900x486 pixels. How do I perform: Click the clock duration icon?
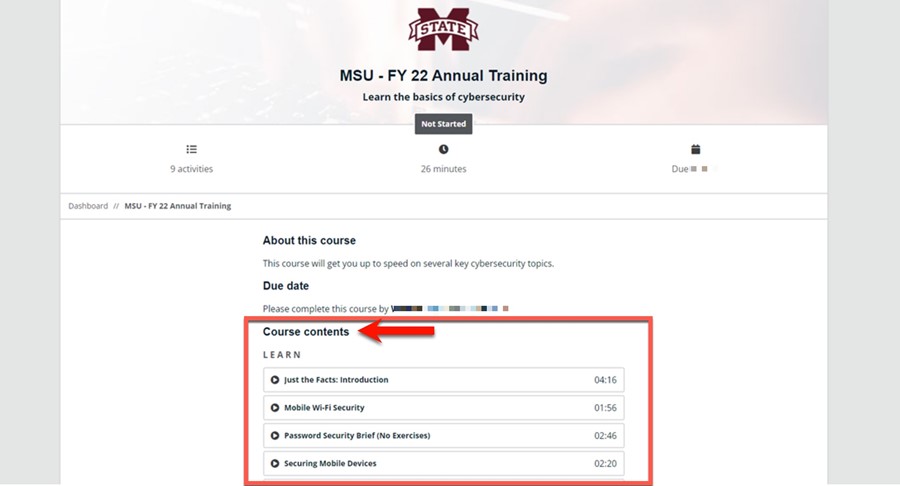[x=444, y=149]
